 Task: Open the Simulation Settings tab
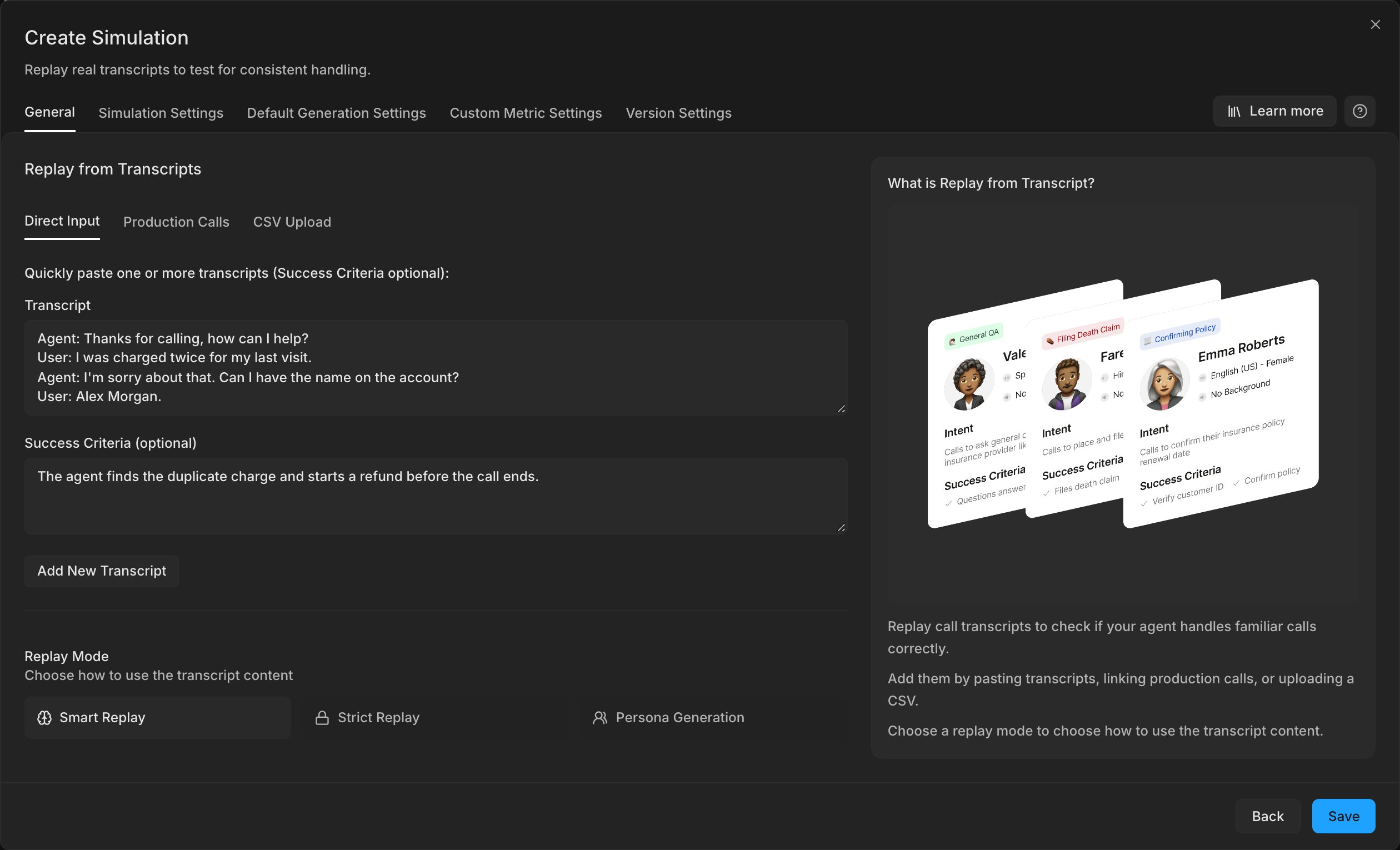point(161,113)
